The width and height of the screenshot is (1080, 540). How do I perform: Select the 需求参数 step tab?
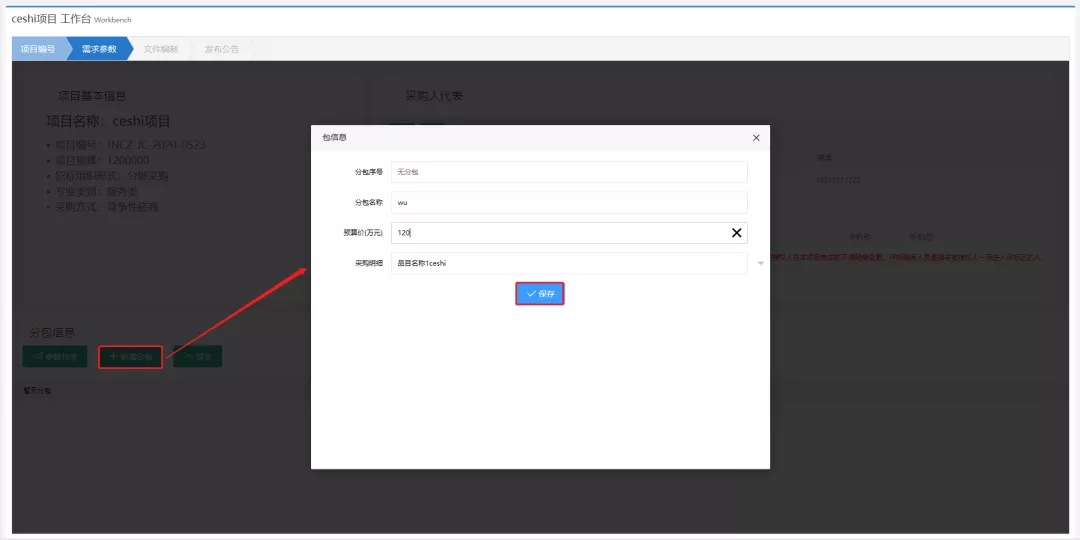pos(98,49)
